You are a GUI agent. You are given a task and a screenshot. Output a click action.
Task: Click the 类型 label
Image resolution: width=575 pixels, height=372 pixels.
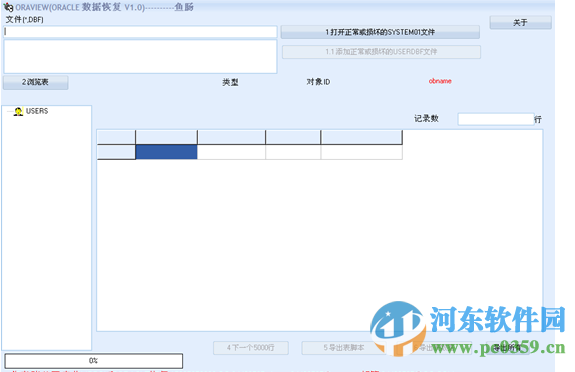230,82
